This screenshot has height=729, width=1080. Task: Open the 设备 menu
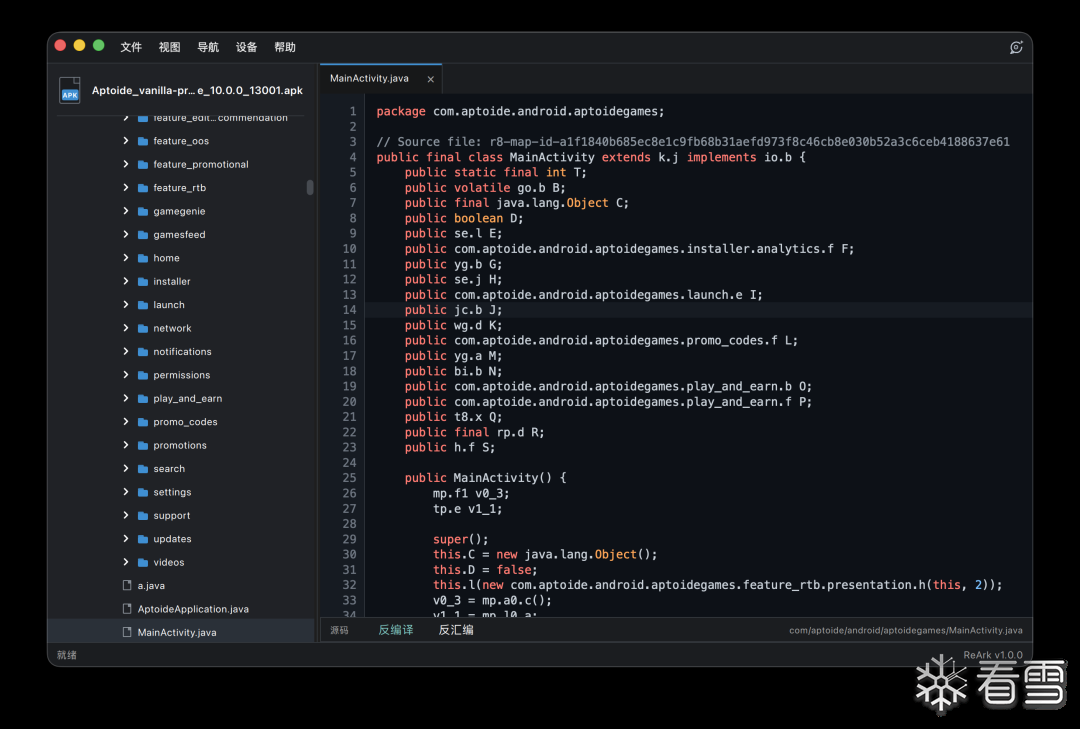tap(247, 48)
